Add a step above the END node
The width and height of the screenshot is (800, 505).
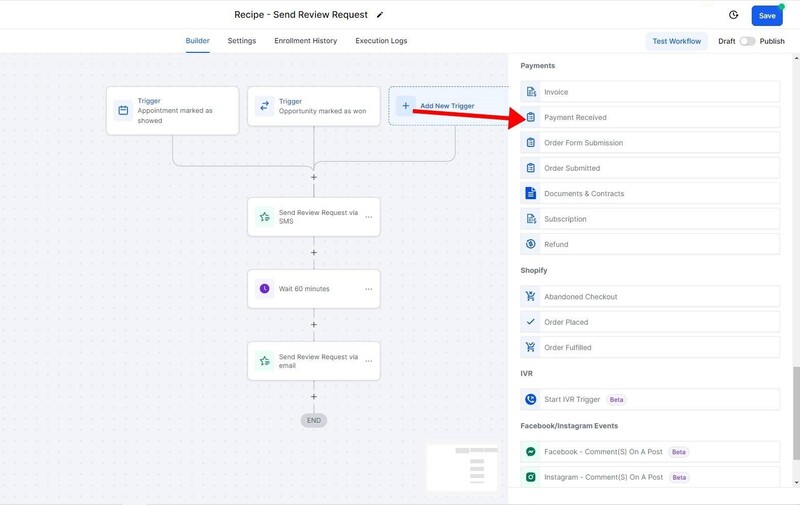point(314,396)
